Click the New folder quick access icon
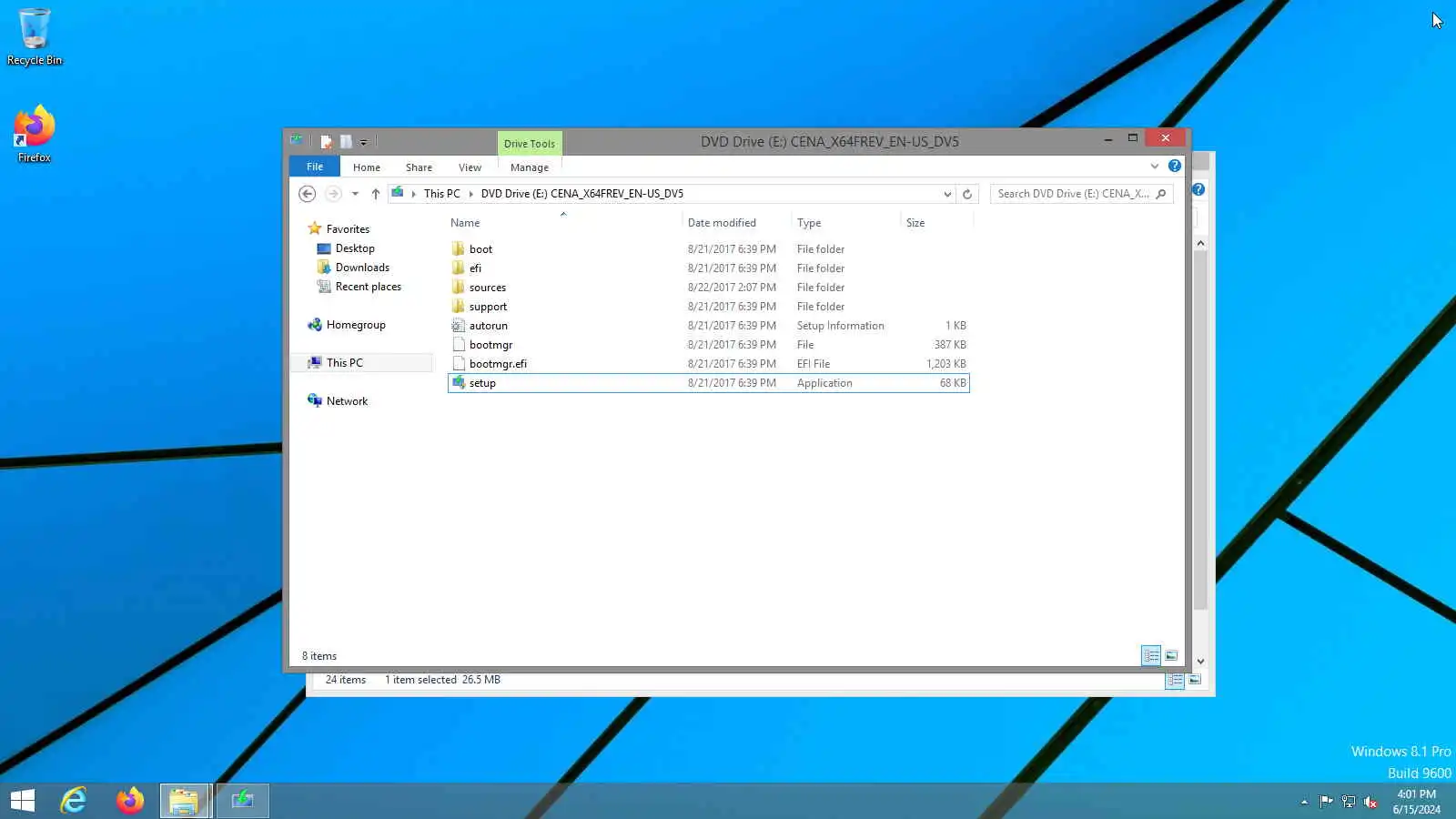Viewport: 1456px width, 819px height. coord(346,142)
